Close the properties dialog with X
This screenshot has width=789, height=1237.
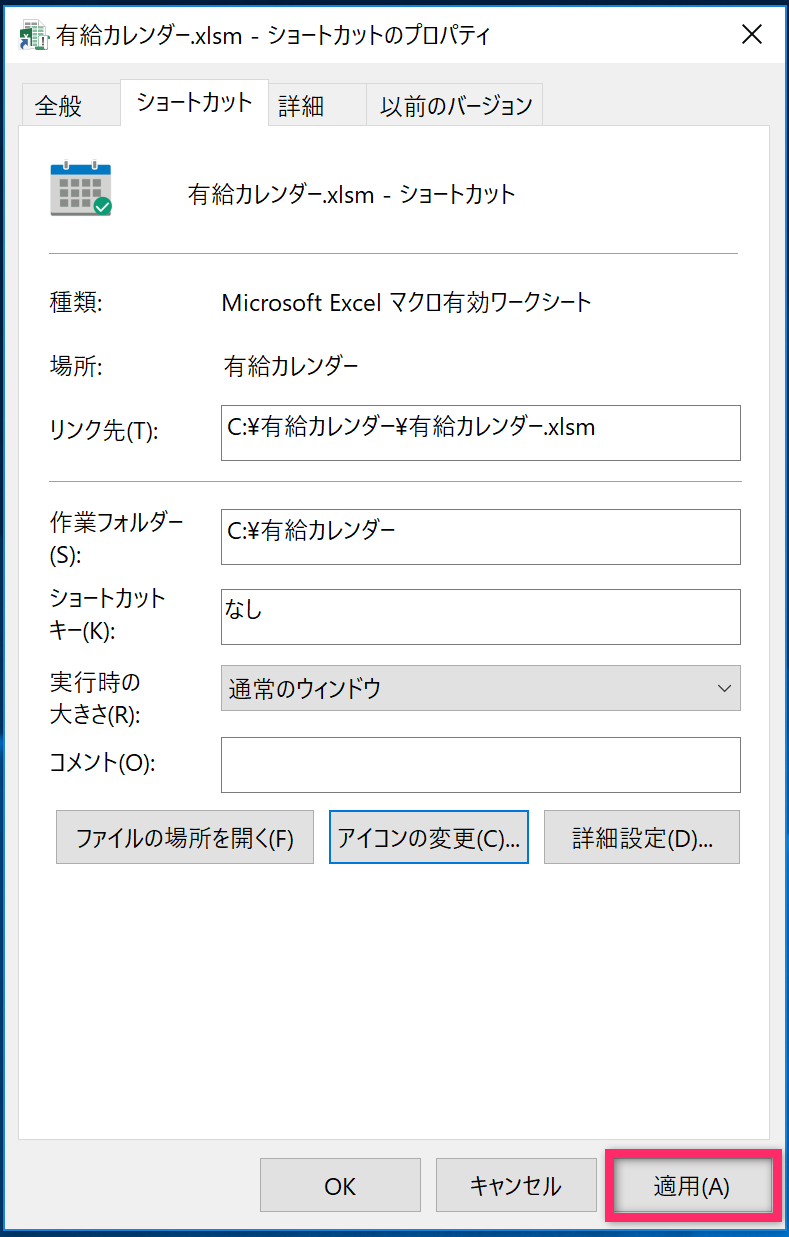(751, 34)
